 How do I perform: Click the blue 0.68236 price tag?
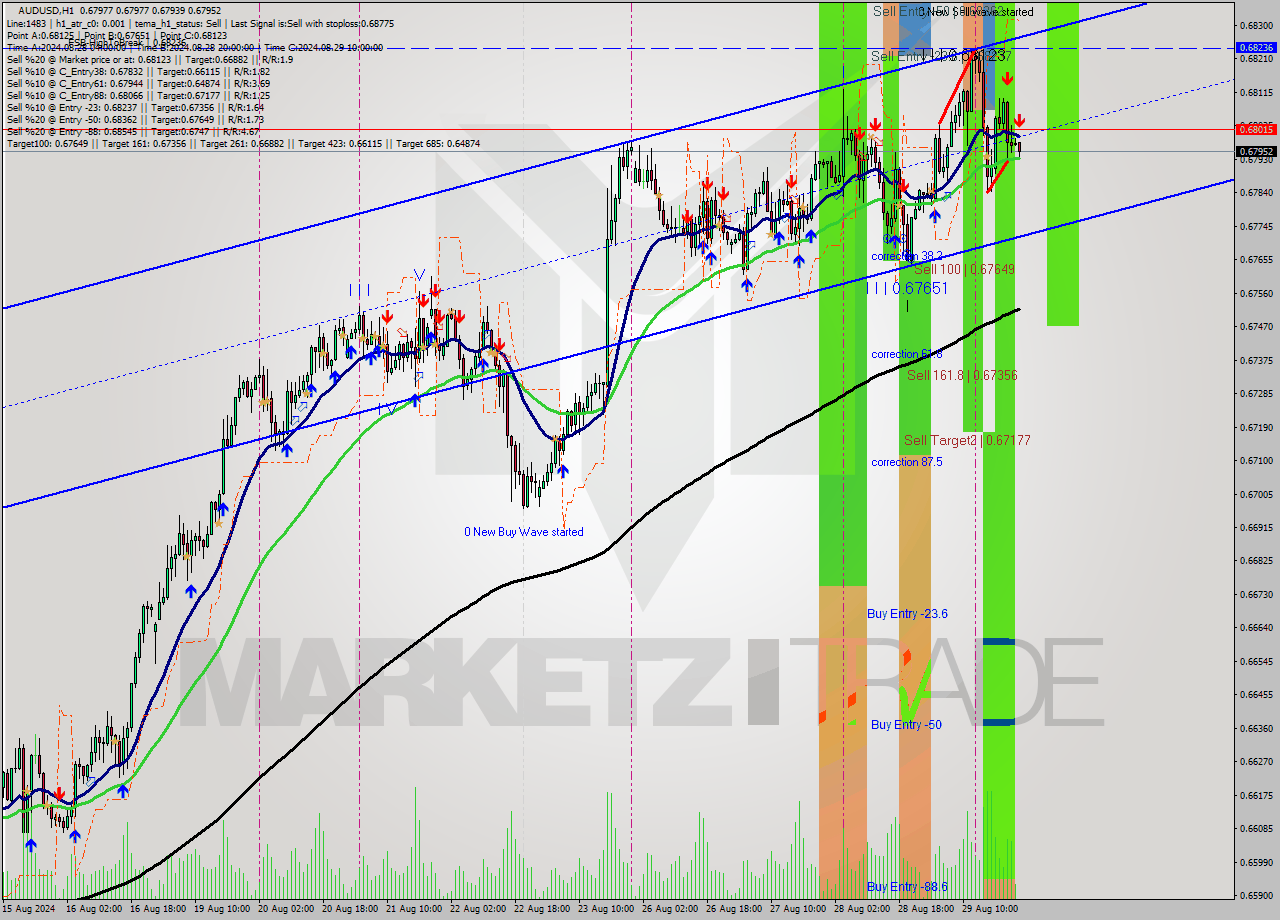coord(1256,47)
